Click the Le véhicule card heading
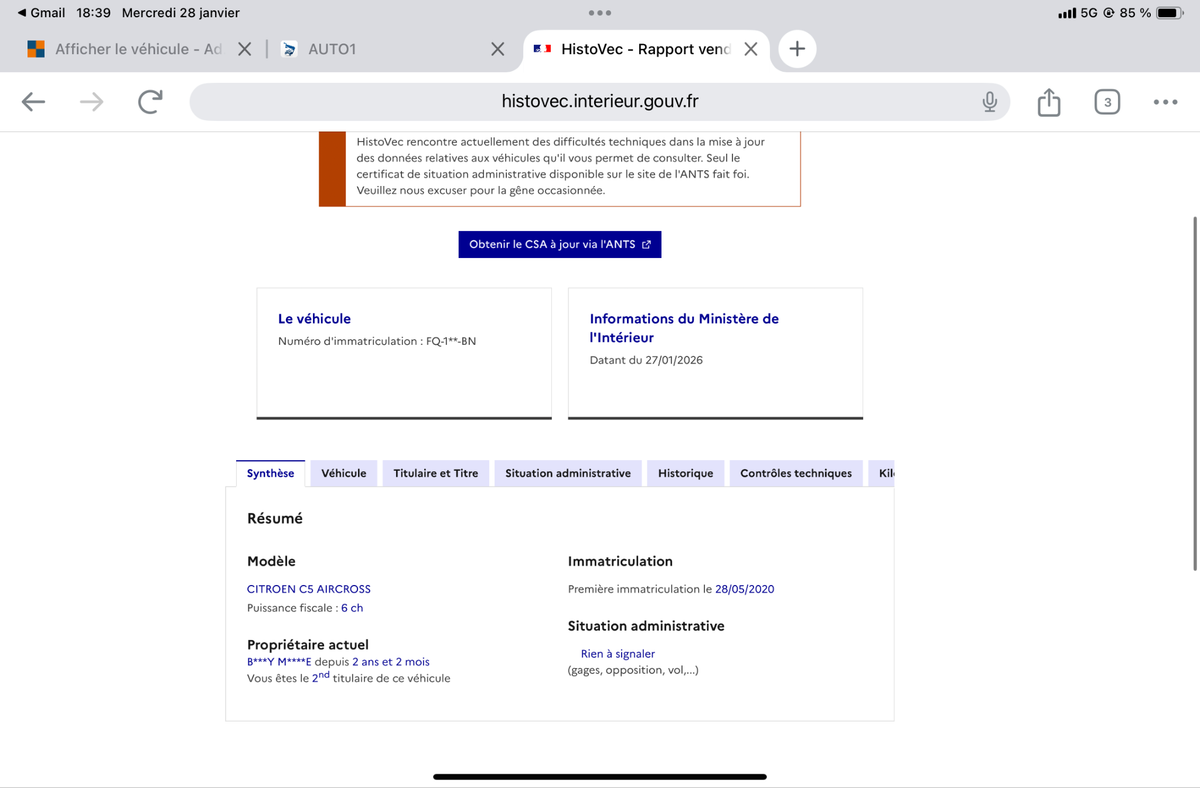Image resolution: width=1200 pixels, height=788 pixels. (x=314, y=318)
